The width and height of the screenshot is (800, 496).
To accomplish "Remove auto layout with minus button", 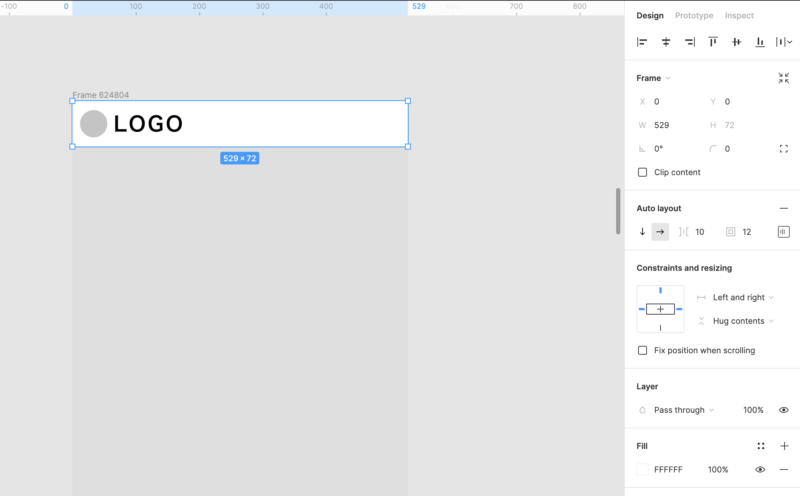I will (783, 208).
